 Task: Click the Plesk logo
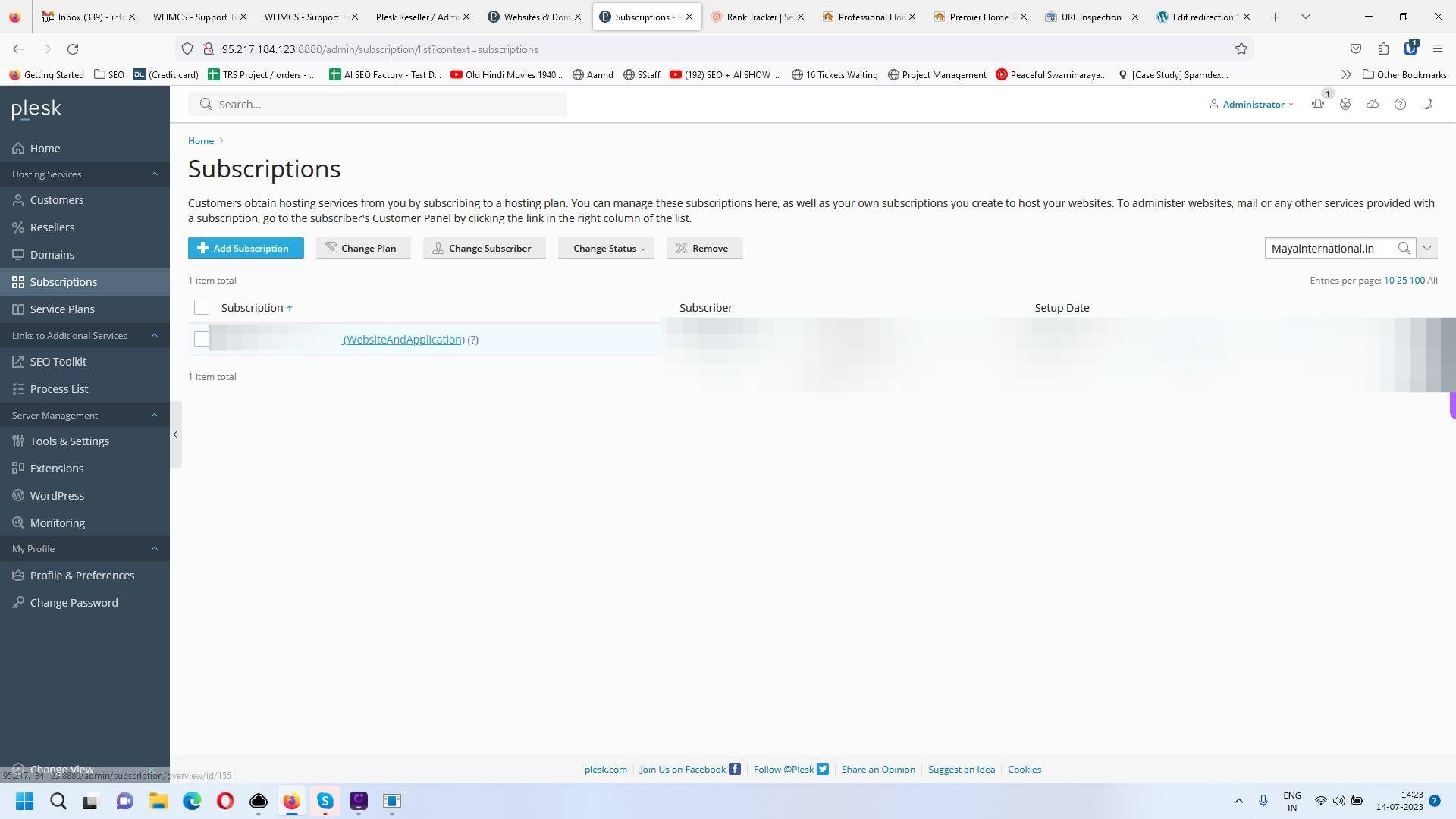(x=36, y=109)
